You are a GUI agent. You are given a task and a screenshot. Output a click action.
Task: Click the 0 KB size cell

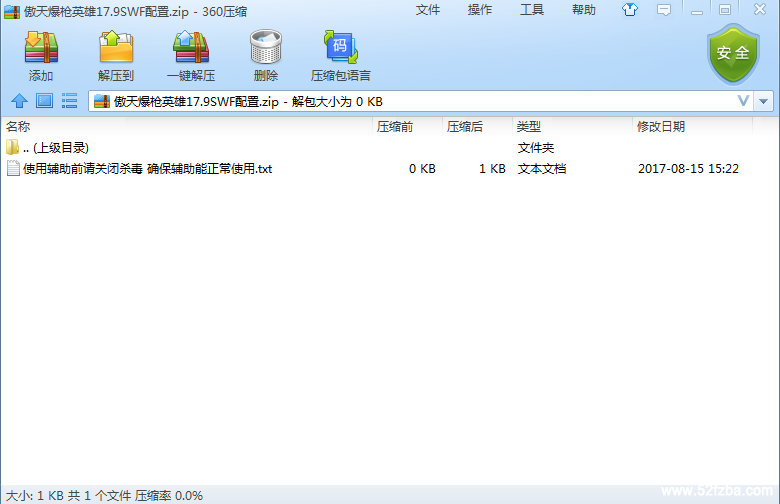coord(422,169)
